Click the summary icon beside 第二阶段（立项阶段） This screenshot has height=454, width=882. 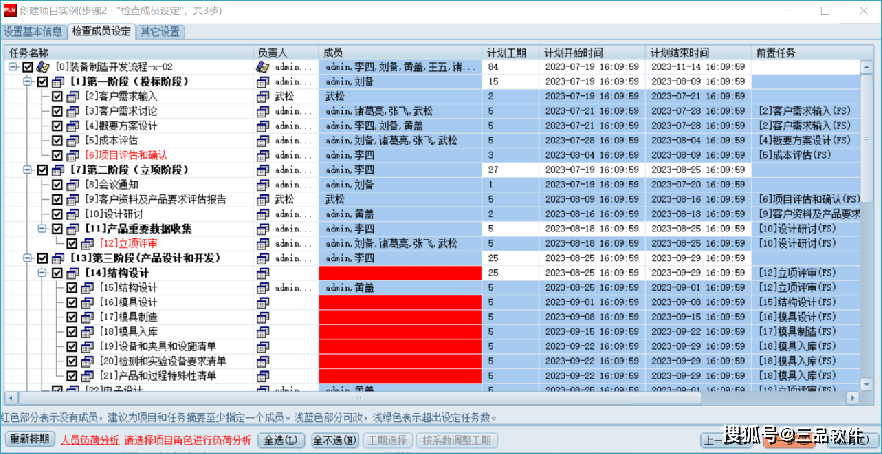click(58, 170)
